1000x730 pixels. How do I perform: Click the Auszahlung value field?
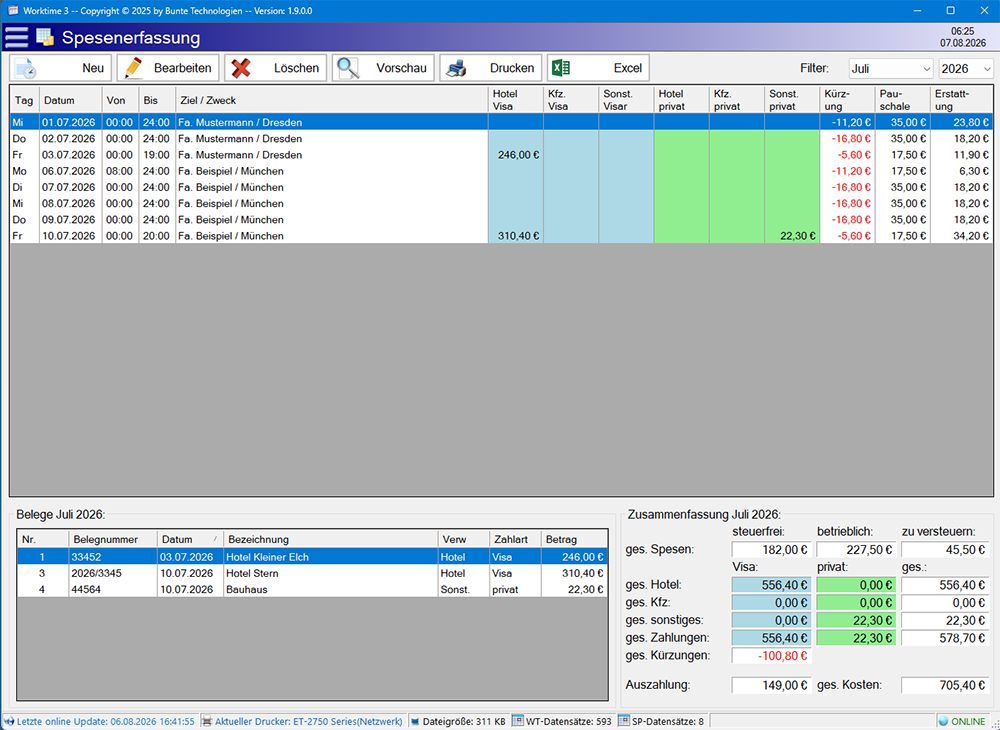point(771,685)
